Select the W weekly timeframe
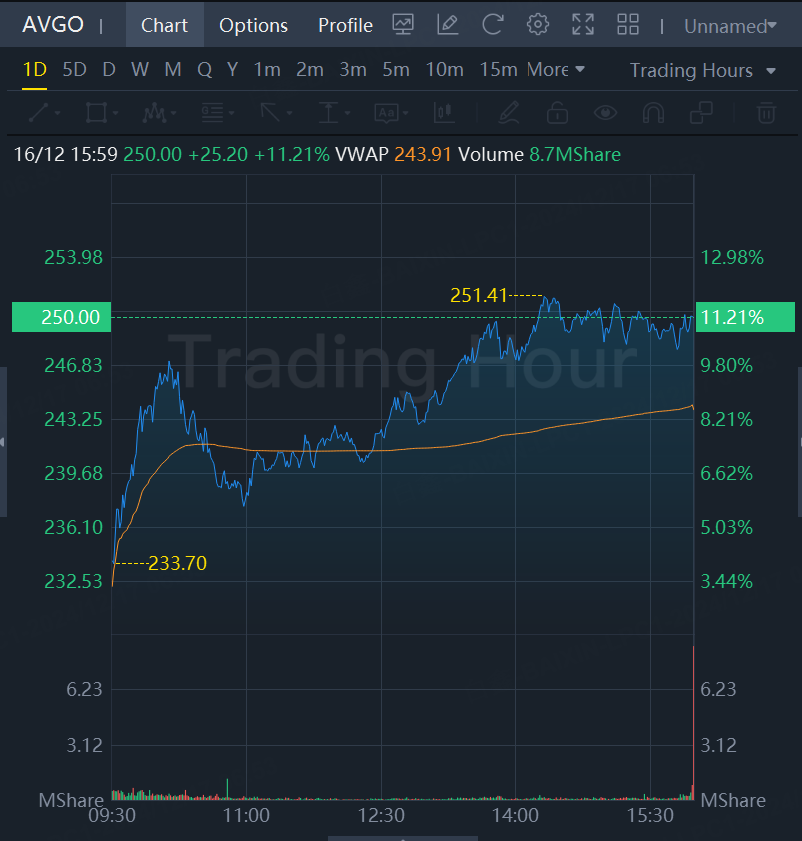The width and height of the screenshot is (802, 841). click(x=139, y=70)
